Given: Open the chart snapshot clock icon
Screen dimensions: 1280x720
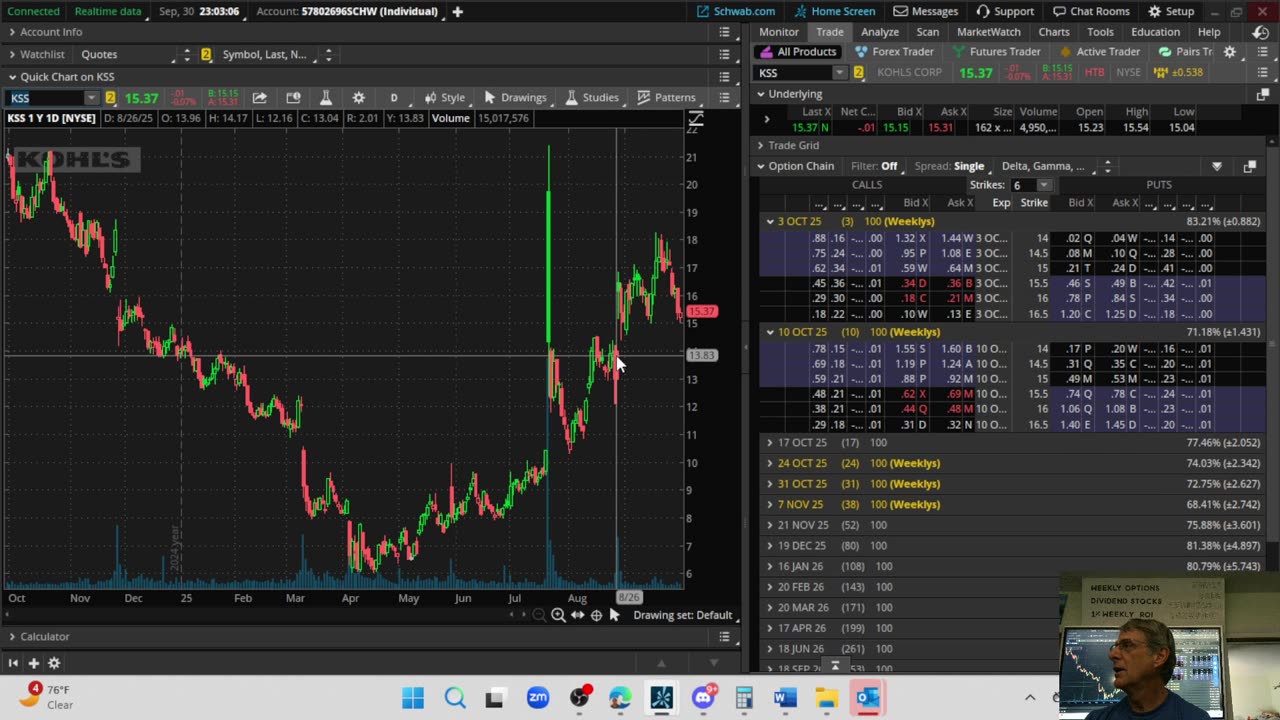Looking at the screenshot, I should (293, 97).
